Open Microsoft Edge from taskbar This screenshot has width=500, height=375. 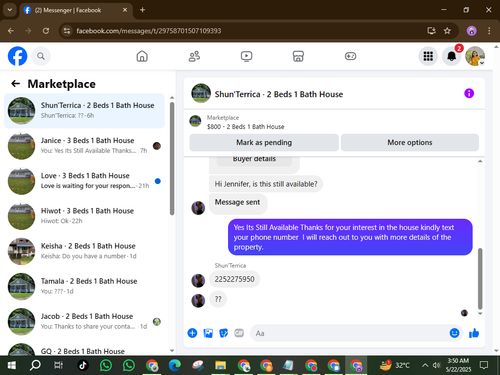tap(174, 366)
